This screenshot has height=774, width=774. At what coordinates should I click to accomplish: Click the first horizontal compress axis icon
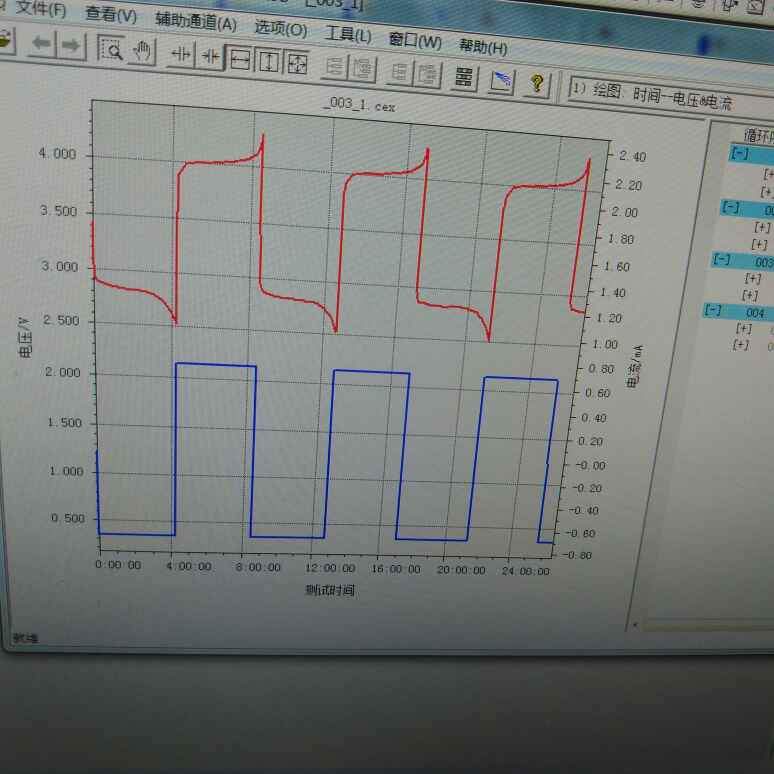(x=181, y=54)
